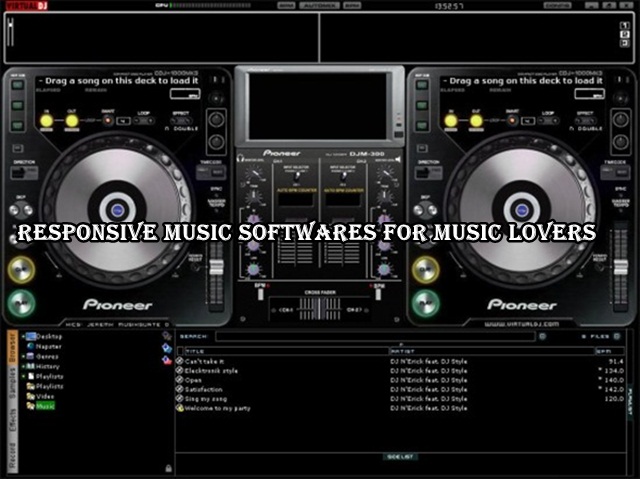Click the CROSS FADER handle
The width and height of the screenshot is (640, 479).
click(319, 309)
